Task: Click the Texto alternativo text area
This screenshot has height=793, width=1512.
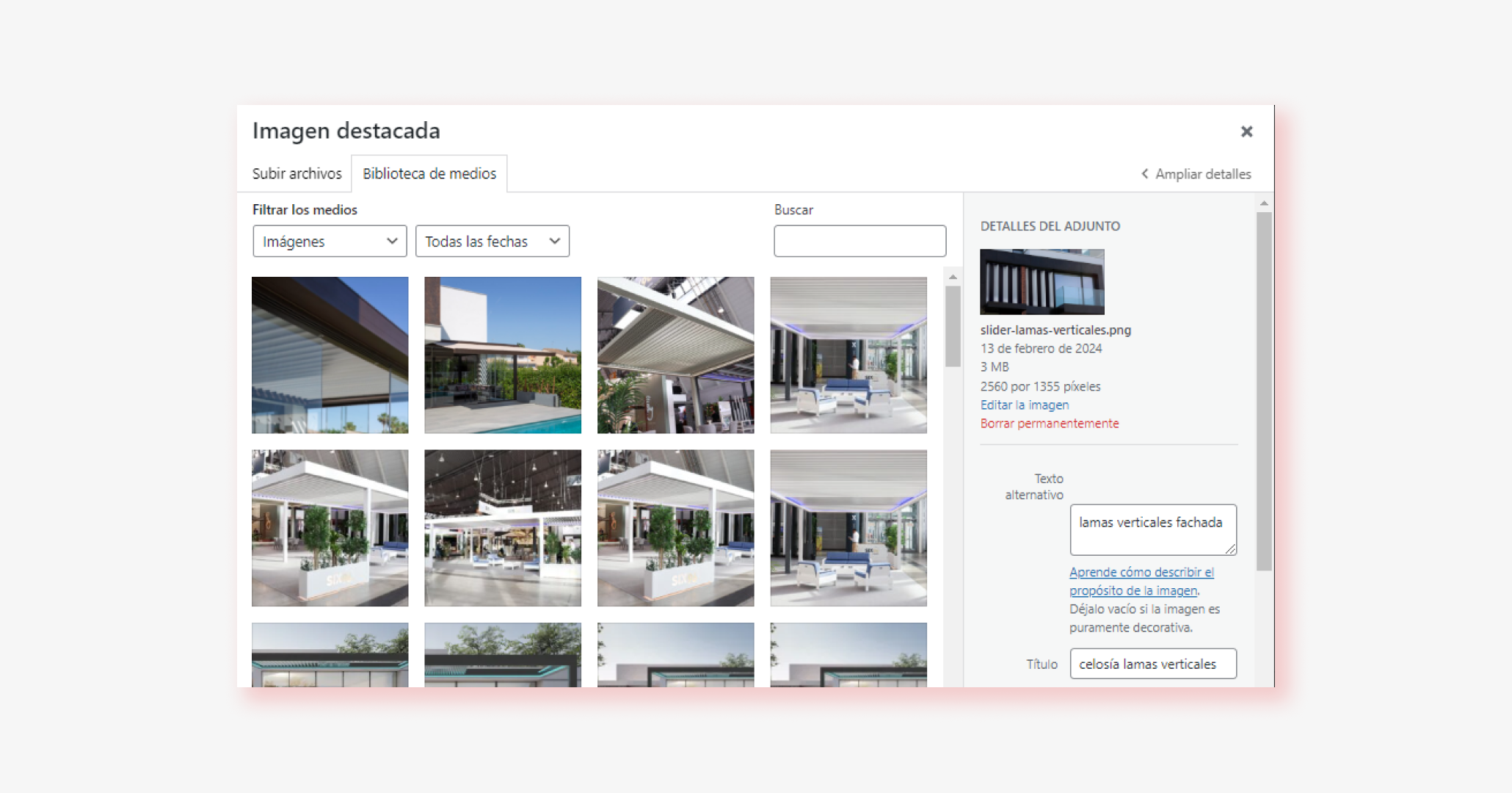Action: 1152,529
